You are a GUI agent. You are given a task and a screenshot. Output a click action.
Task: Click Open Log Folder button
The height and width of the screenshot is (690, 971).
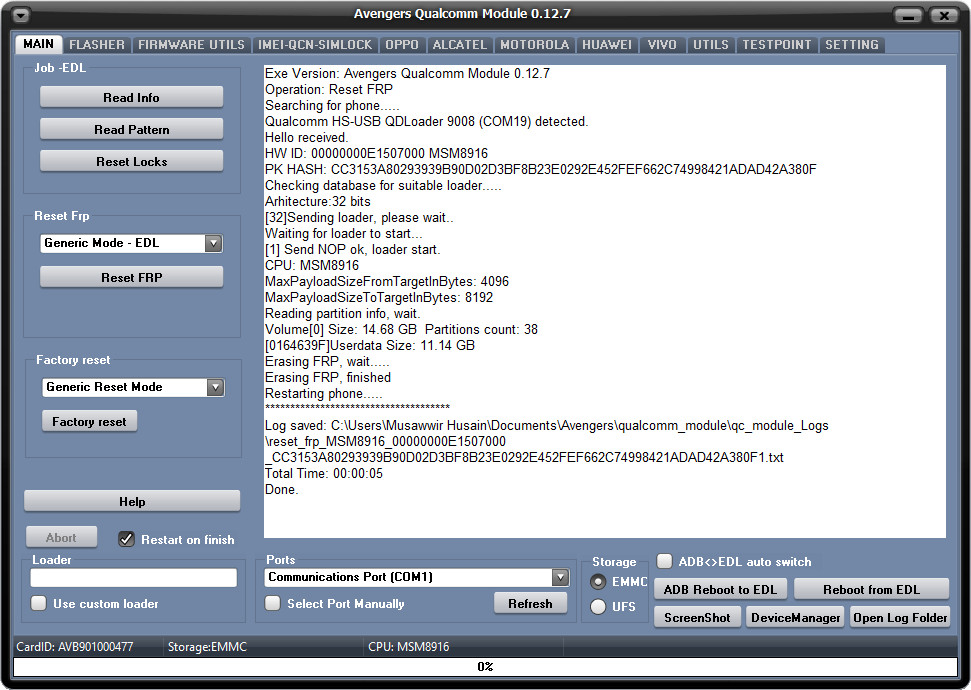900,618
